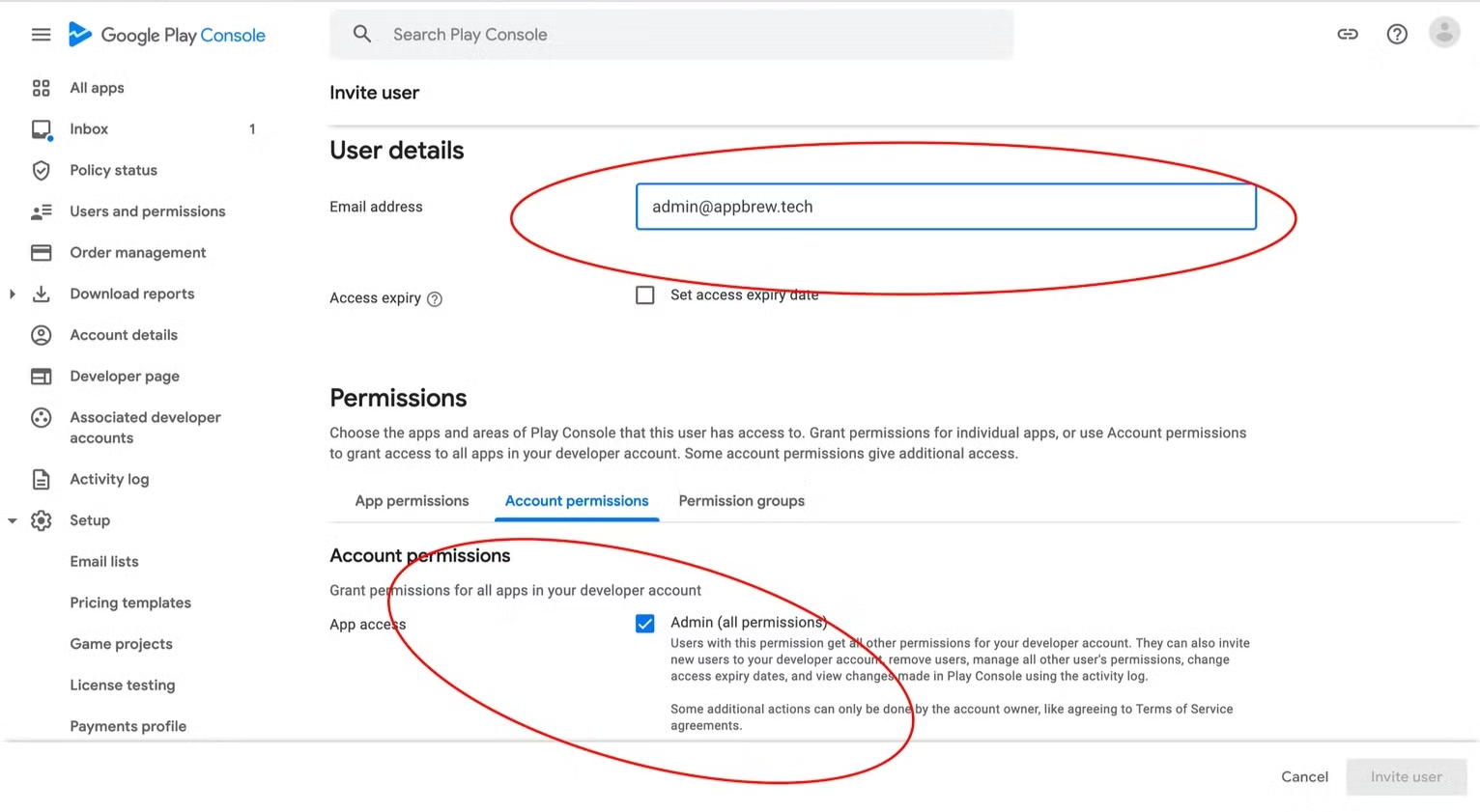1480x812 pixels.
Task: Open Users and permissions page
Action: coord(147,211)
